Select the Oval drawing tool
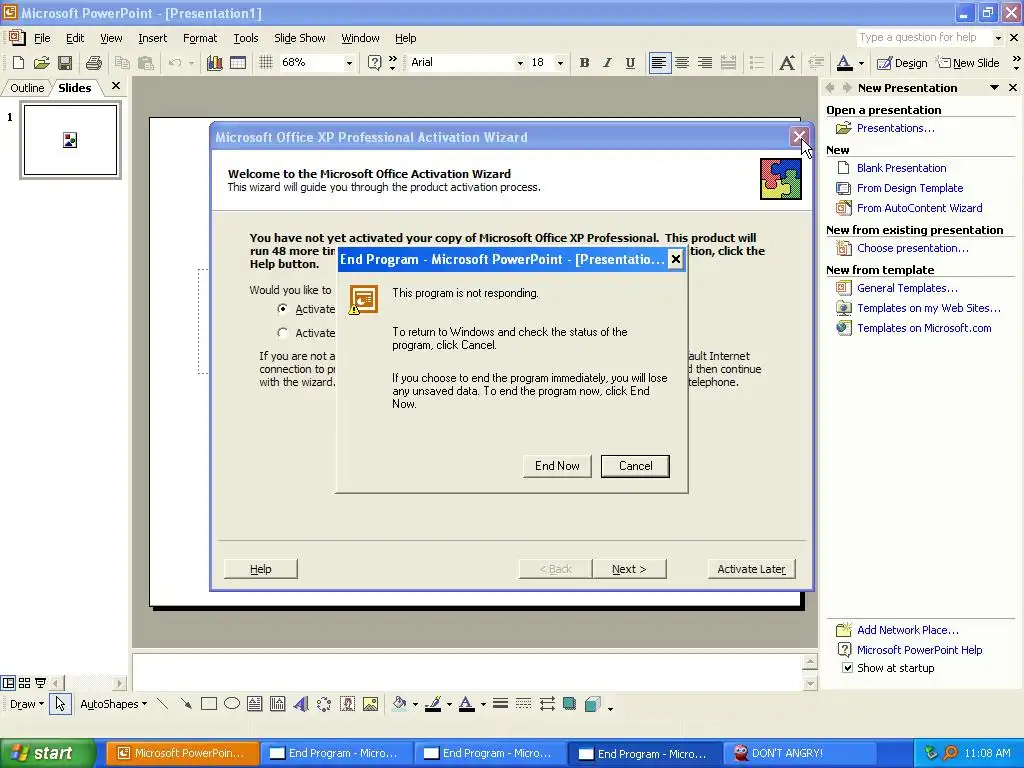The width and height of the screenshot is (1024, 768). pos(232,704)
